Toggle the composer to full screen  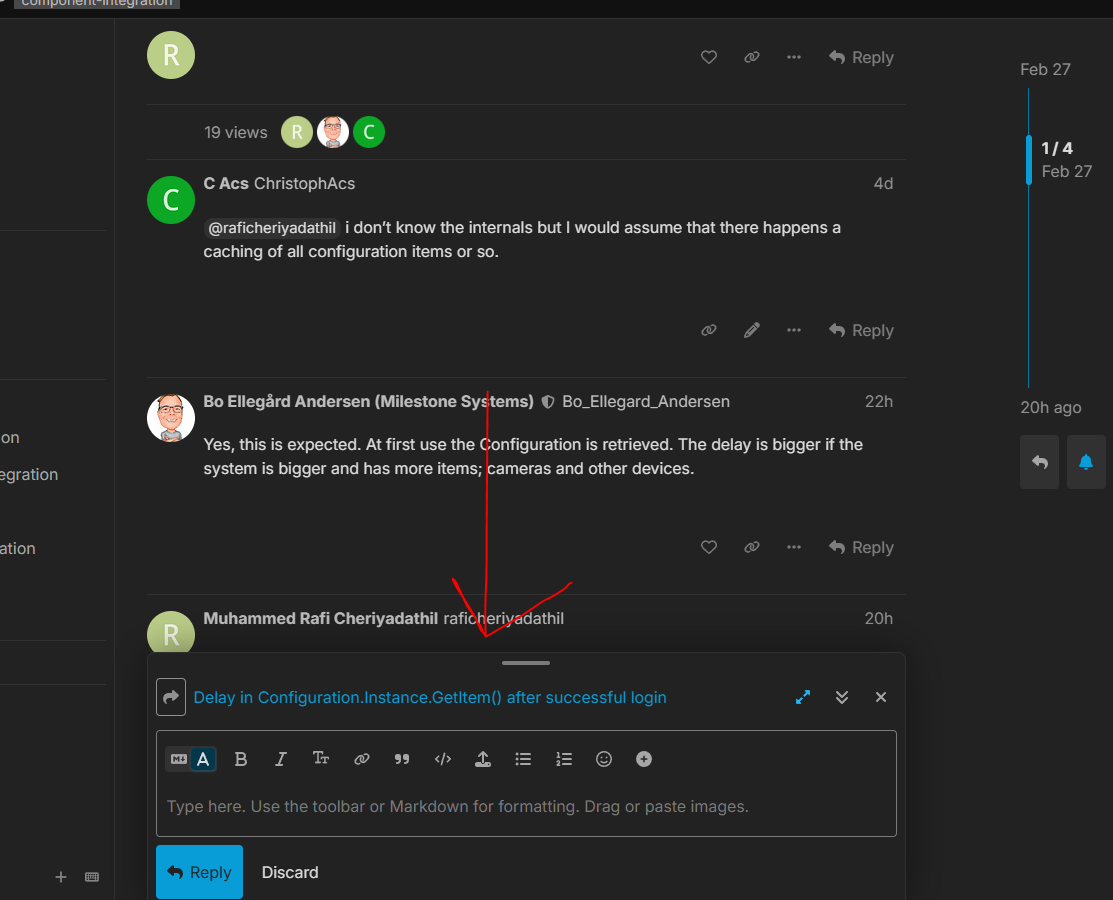click(x=803, y=697)
